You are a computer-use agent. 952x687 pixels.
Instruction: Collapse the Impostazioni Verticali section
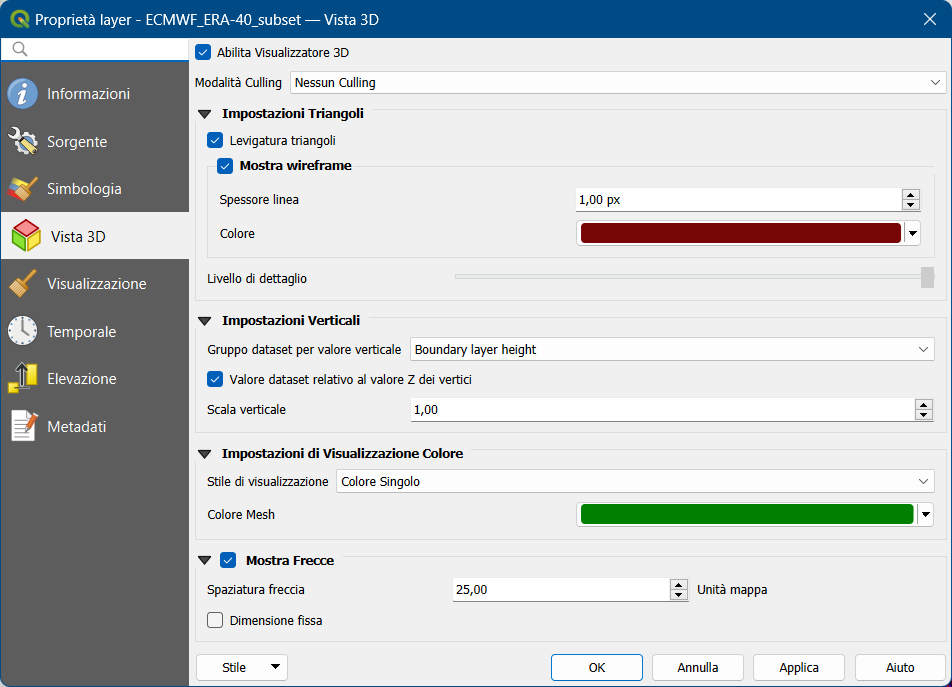[x=205, y=321]
